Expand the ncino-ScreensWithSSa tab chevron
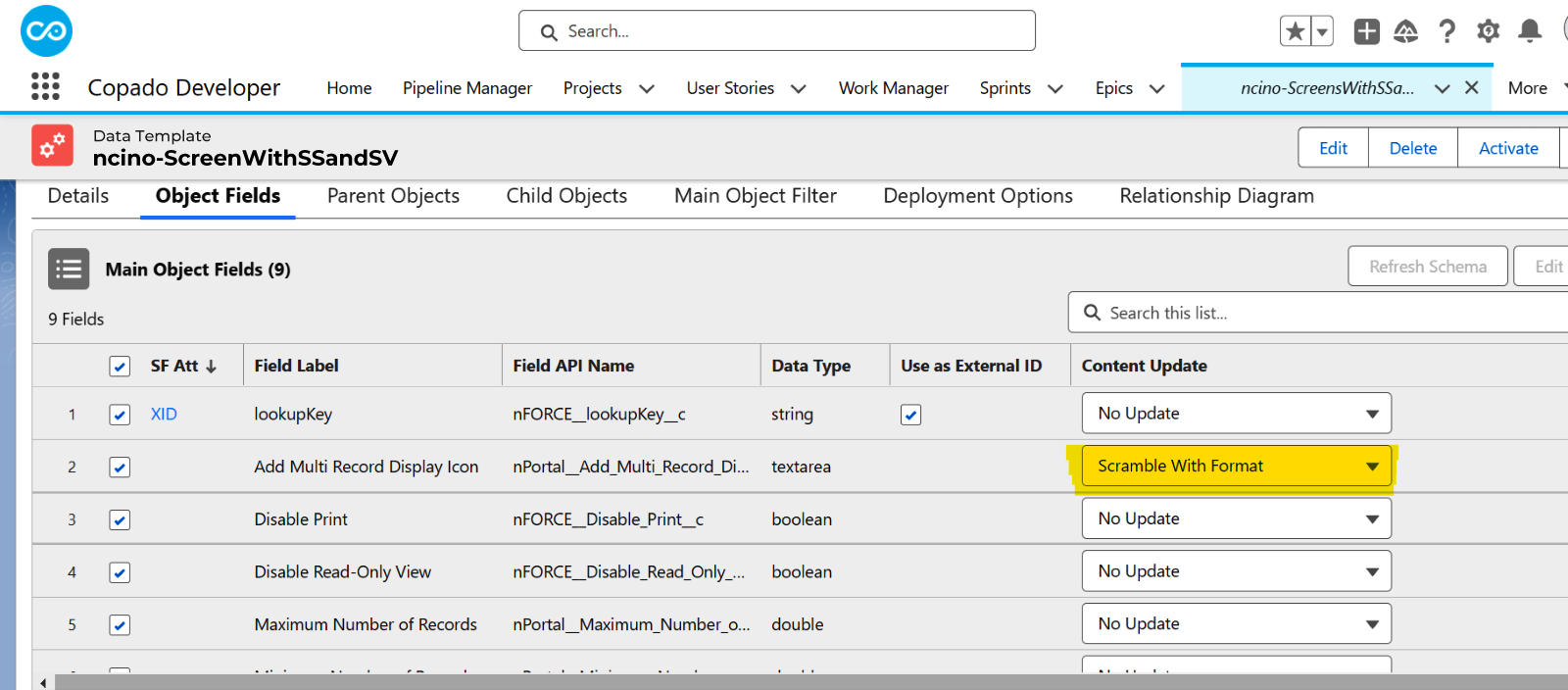 pyautogui.click(x=1443, y=88)
